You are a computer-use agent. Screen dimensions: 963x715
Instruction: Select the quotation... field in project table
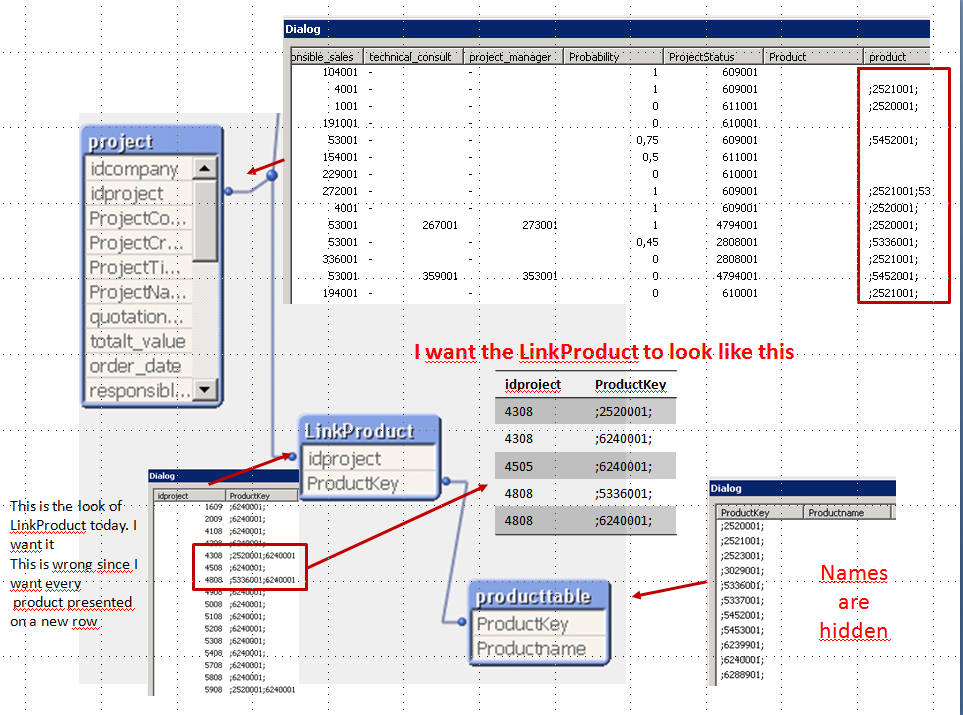click(x=139, y=316)
